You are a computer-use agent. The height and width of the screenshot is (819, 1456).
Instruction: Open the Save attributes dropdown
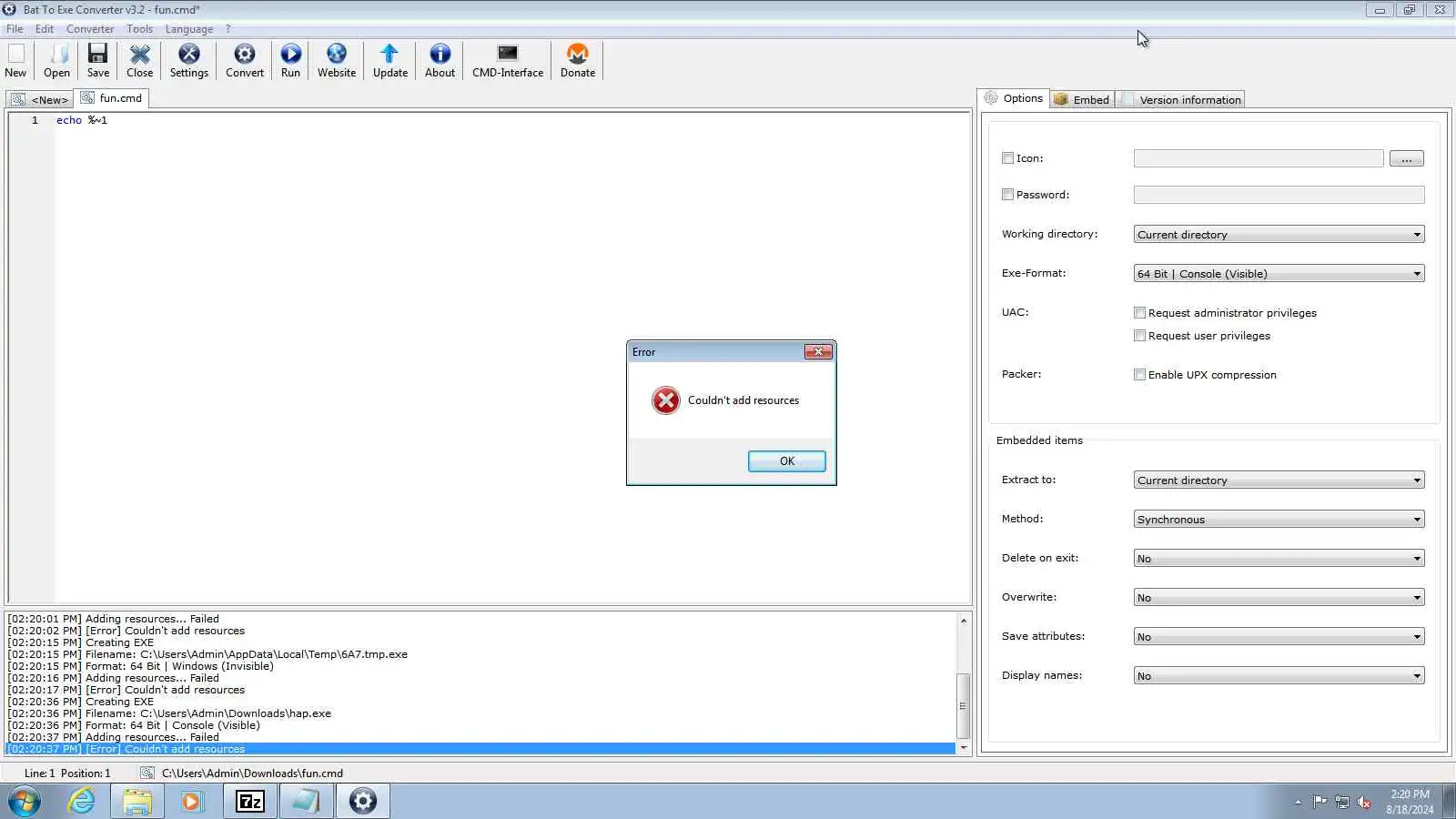pyautogui.click(x=1279, y=637)
